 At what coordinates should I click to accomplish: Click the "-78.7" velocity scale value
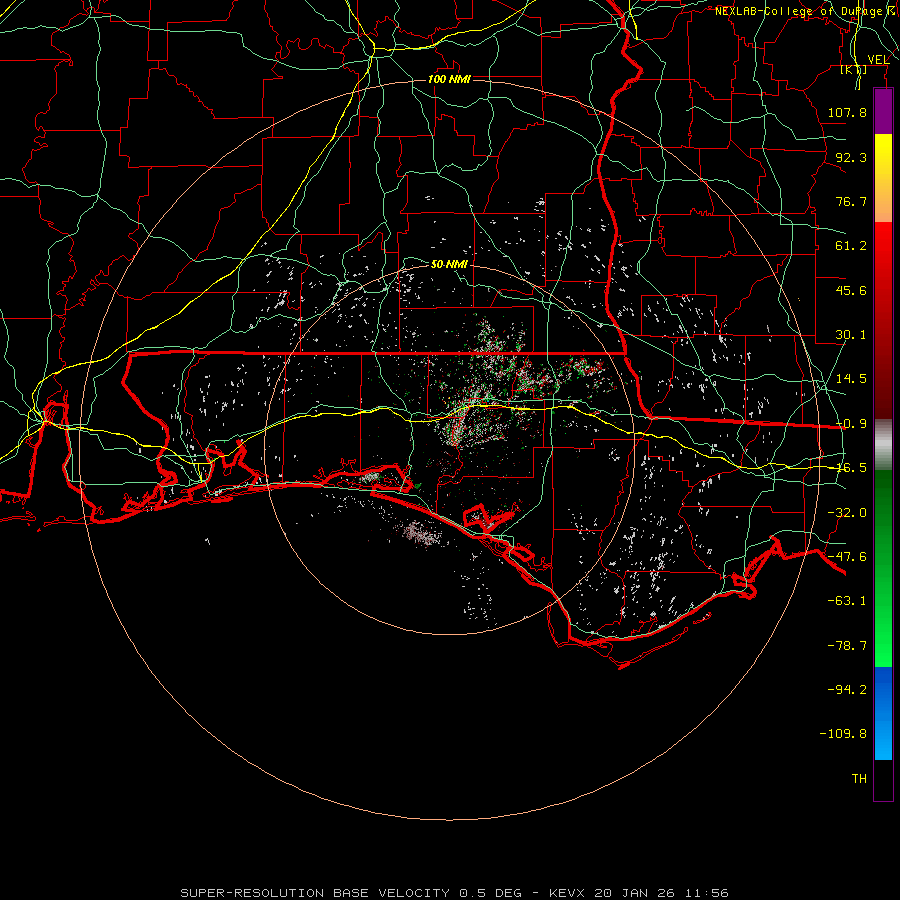pos(847,646)
